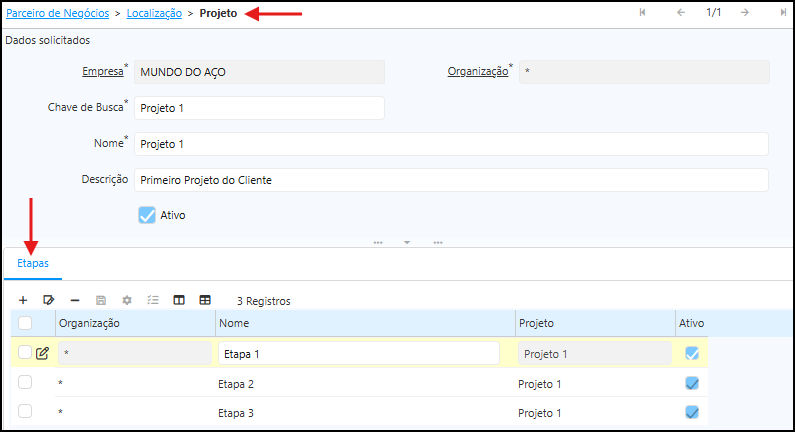
Task: Jump to first record
Action: [642, 12]
